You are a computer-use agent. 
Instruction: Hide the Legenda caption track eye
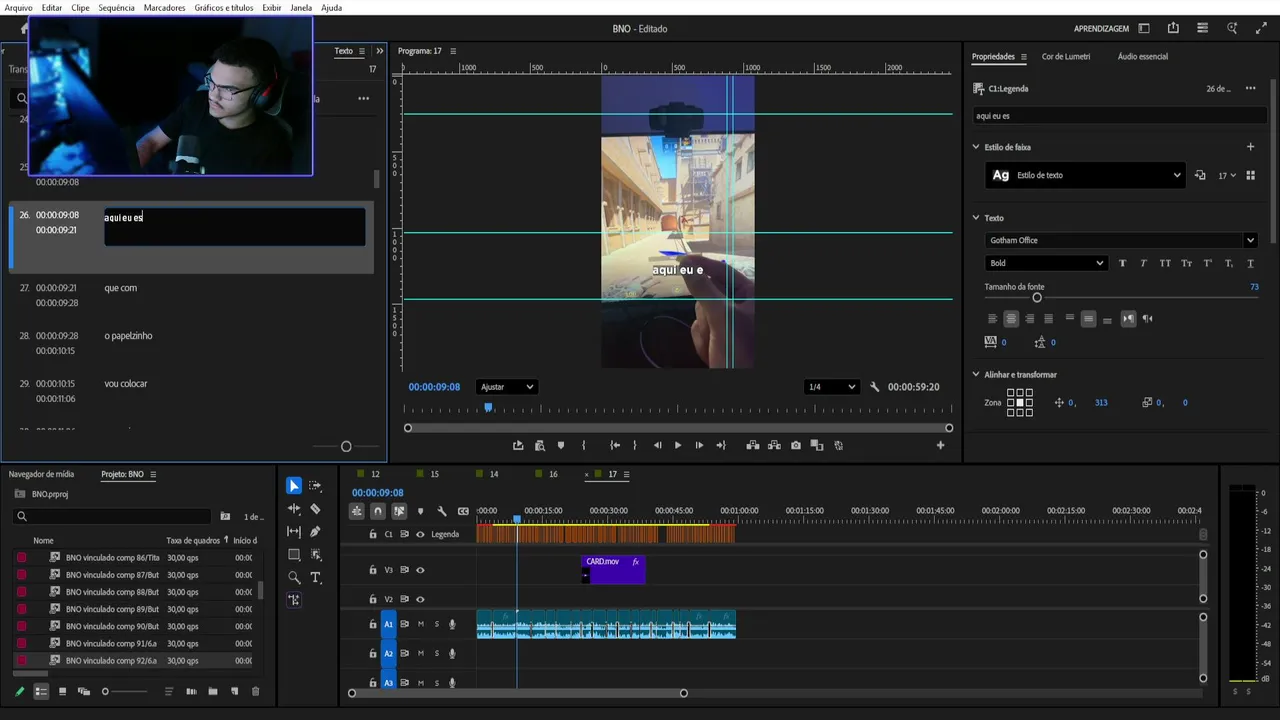coord(420,534)
